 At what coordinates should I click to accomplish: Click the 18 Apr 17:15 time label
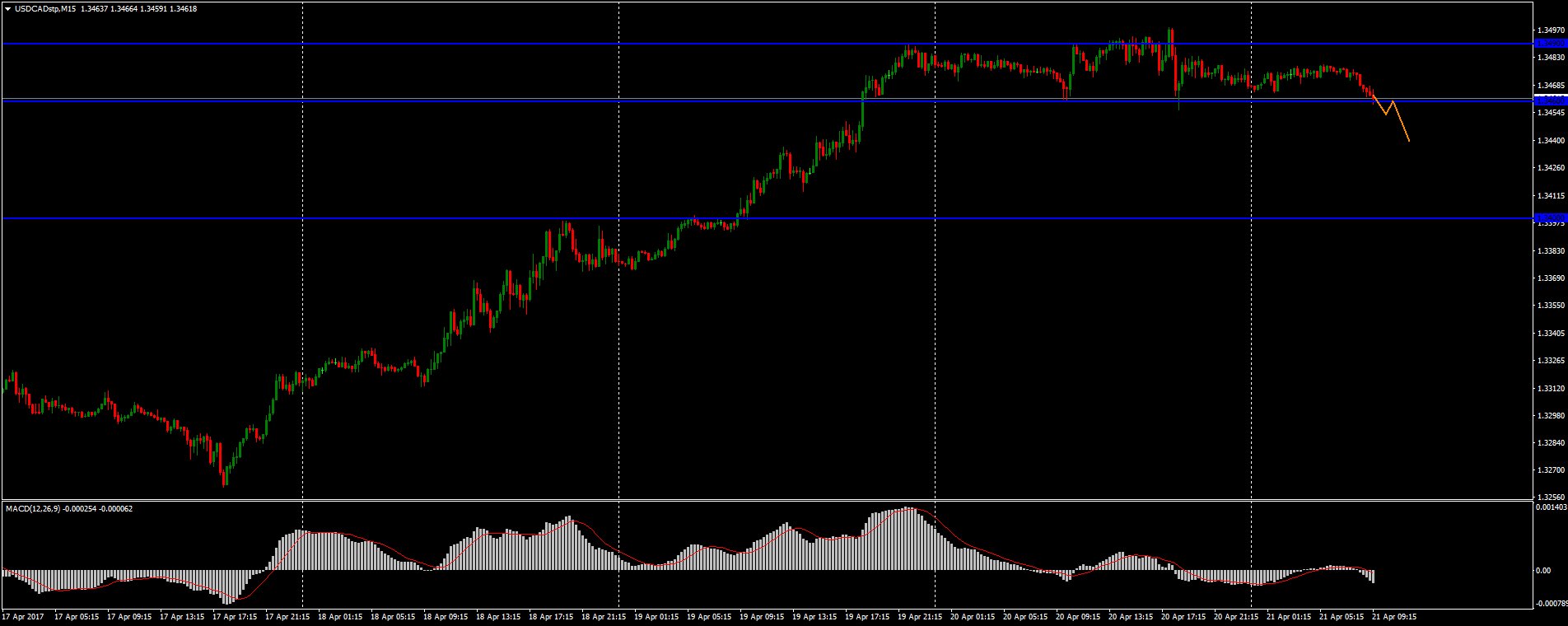click(551, 616)
